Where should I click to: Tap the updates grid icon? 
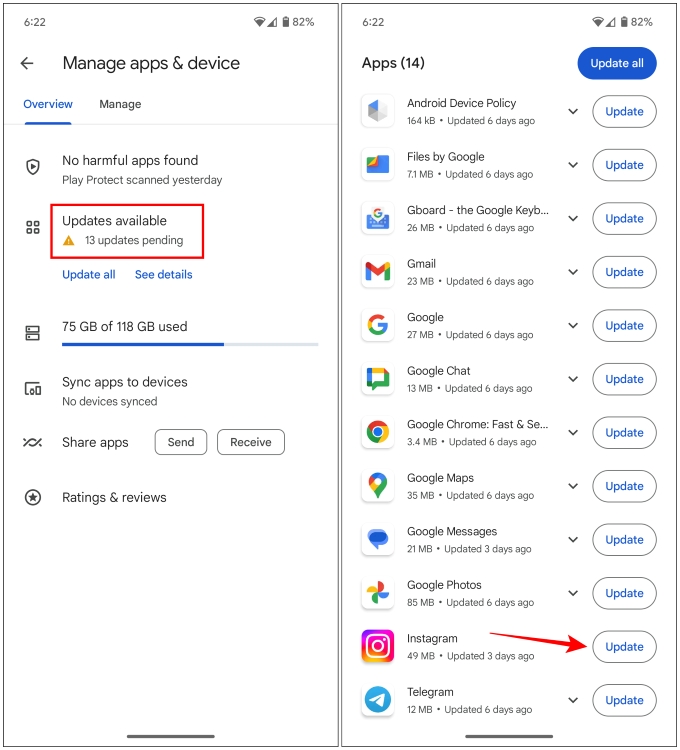click(x=33, y=227)
